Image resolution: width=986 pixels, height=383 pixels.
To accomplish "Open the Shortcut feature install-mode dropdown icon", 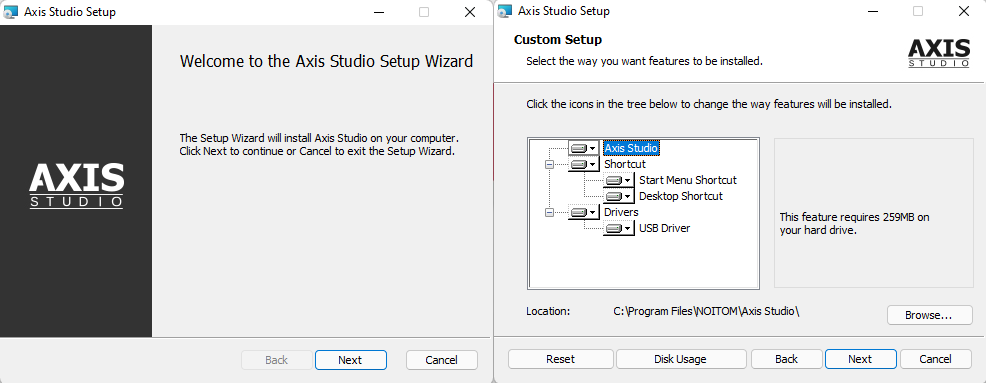I will [584, 165].
